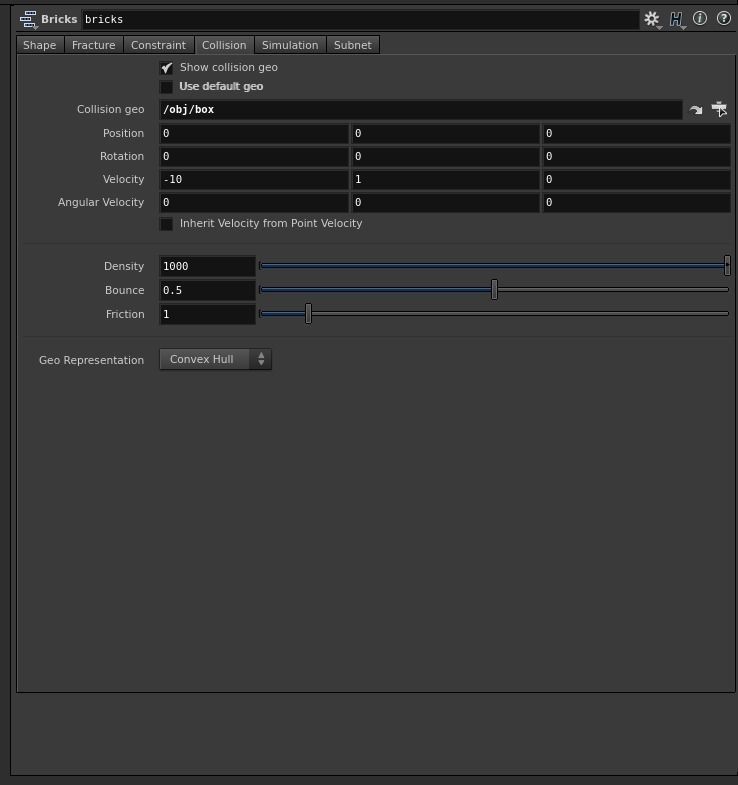The height and width of the screenshot is (785, 738).
Task: Jump to Collision geo operator arrow
Action: (x=695, y=110)
